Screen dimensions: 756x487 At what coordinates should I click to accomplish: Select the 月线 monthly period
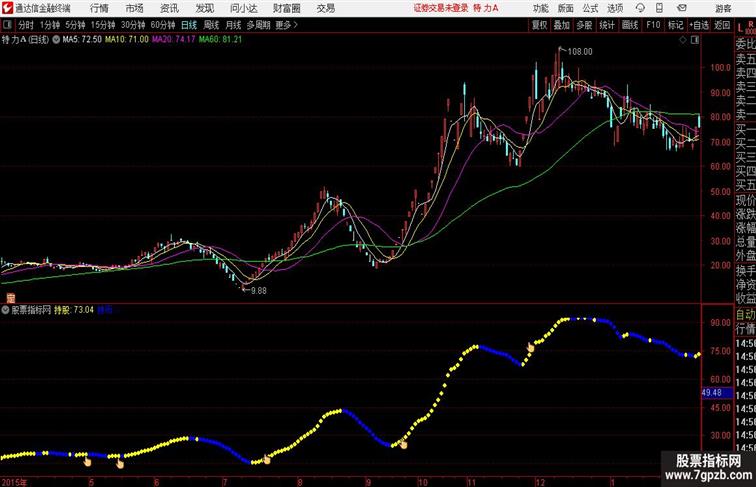pos(233,25)
